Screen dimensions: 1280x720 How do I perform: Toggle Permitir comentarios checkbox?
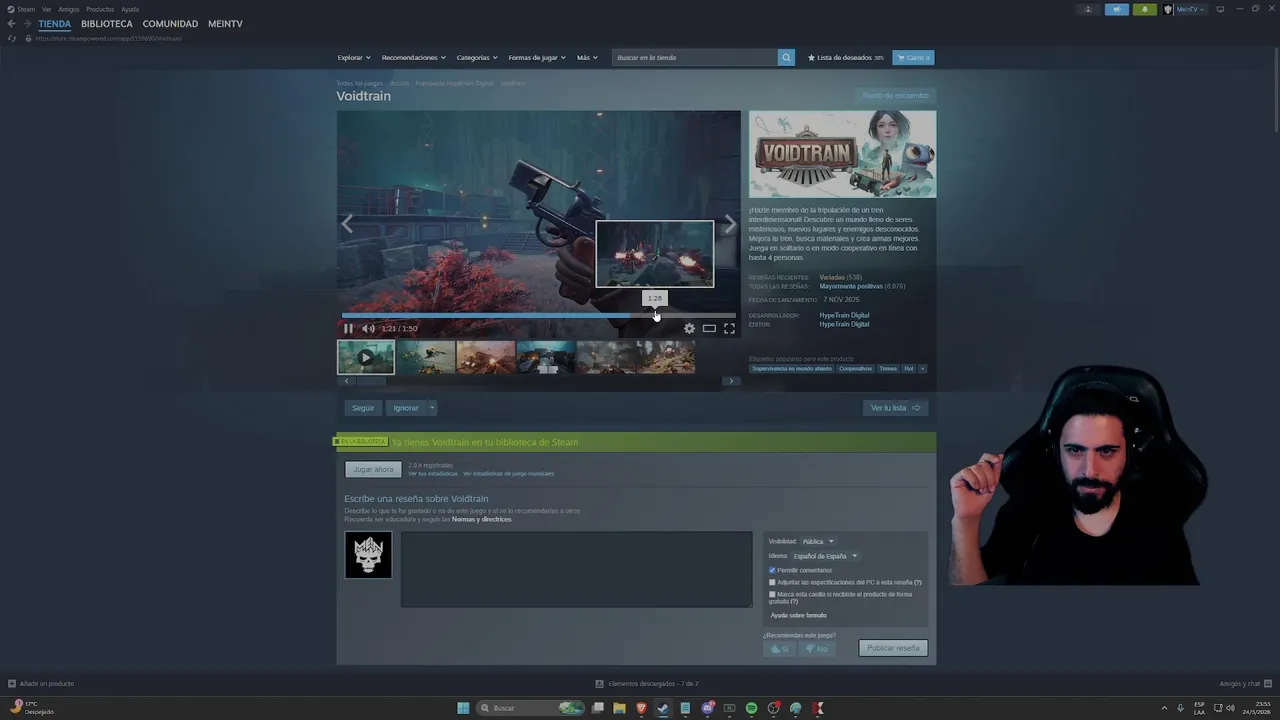[x=772, y=570]
